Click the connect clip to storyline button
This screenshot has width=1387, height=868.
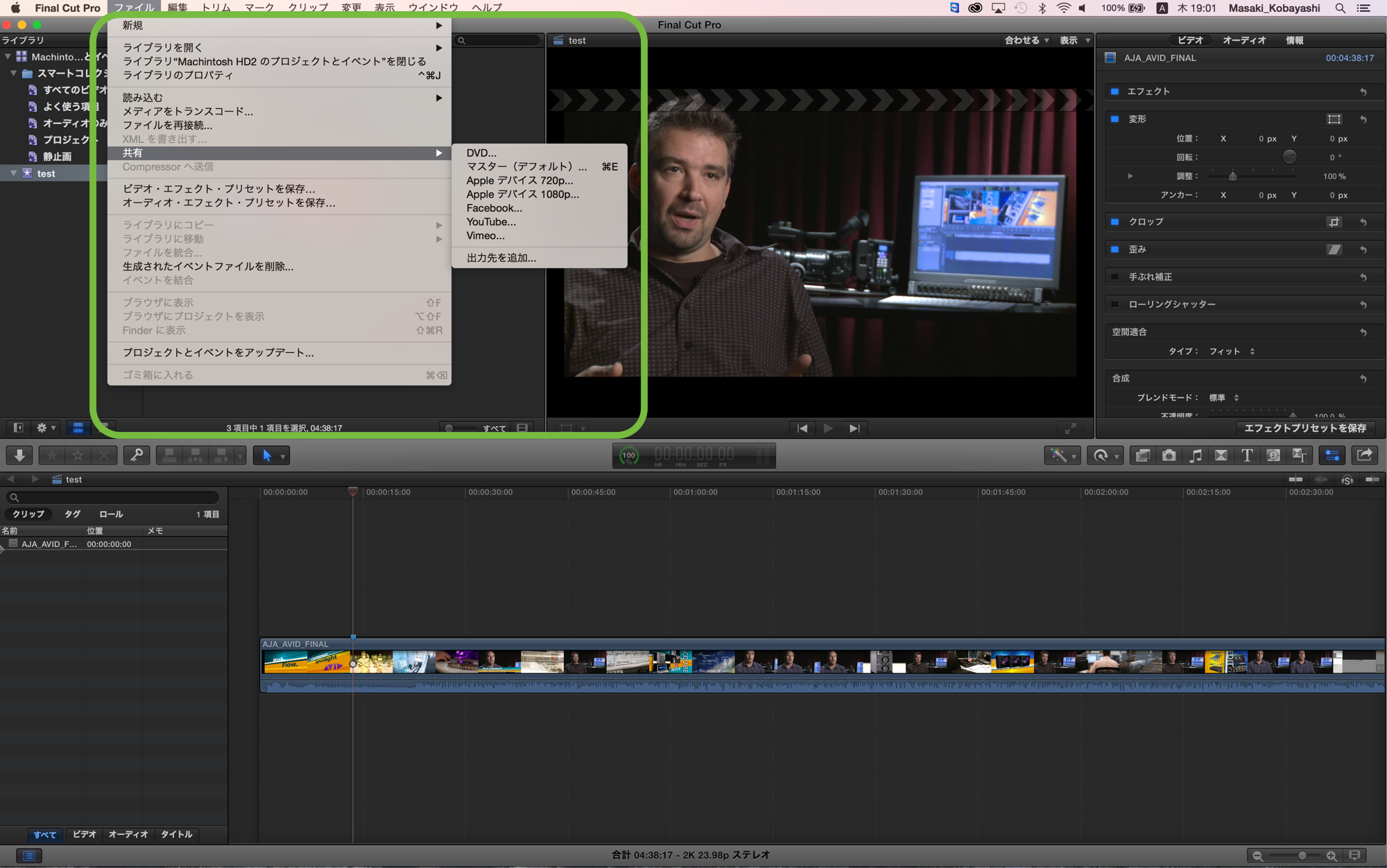[169, 455]
